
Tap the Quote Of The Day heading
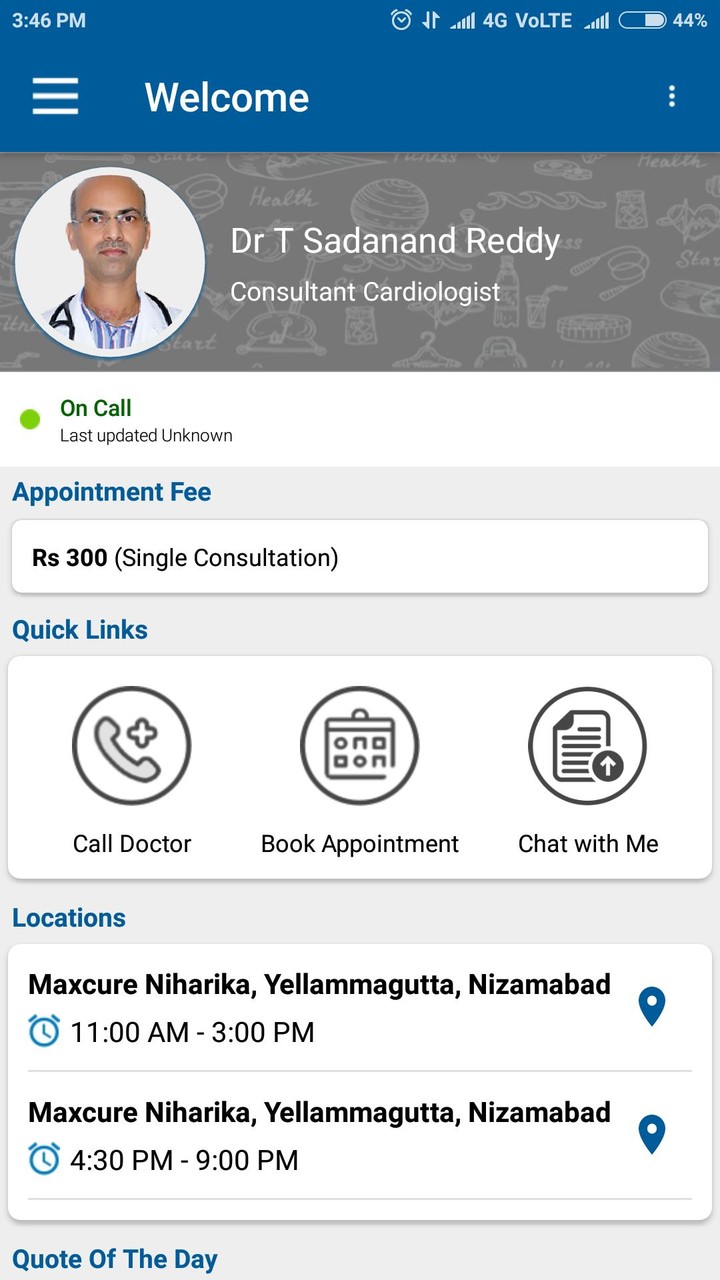point(115,1259)
